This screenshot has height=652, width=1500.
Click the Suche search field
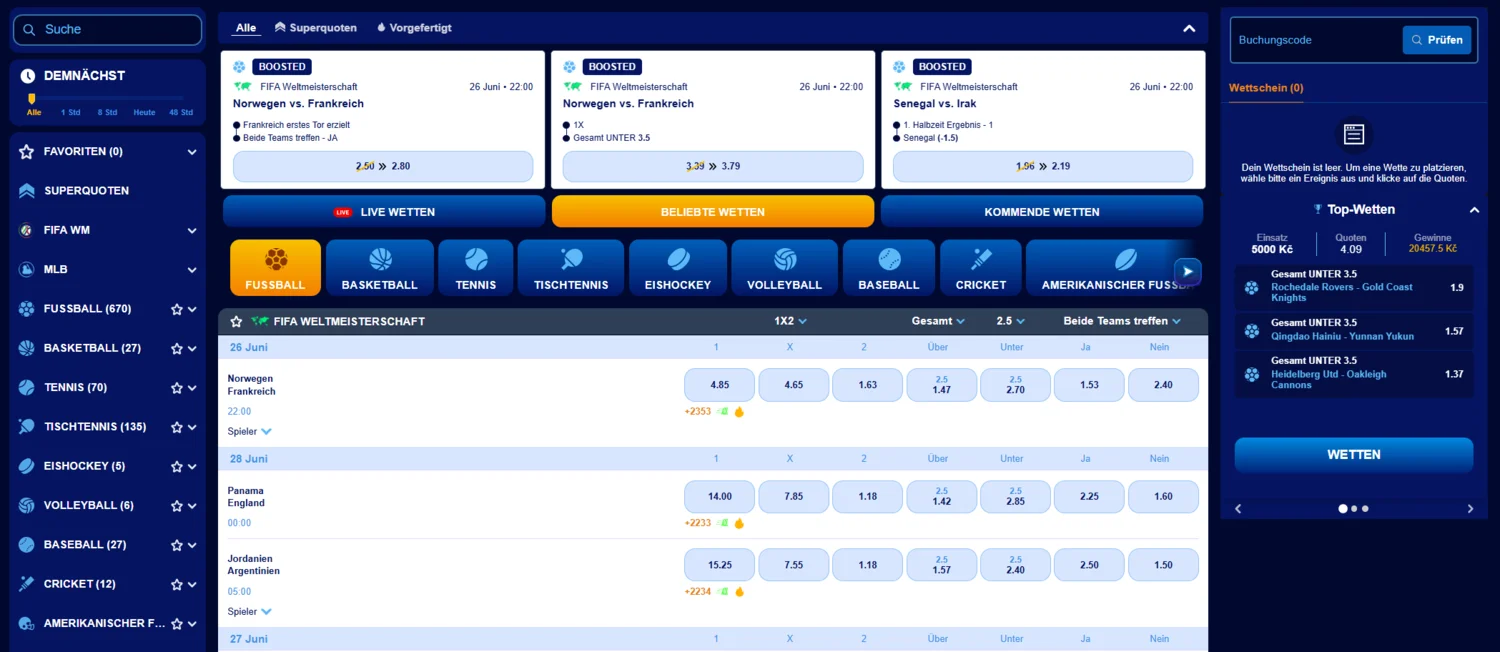click(x=108, y=30)
